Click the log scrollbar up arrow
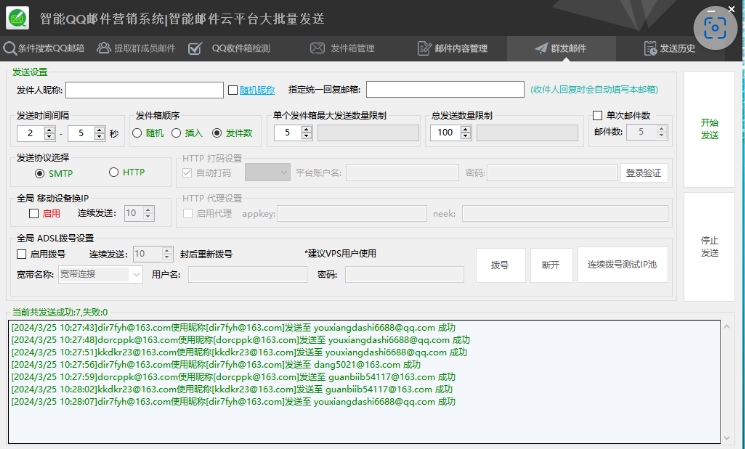Viewport: 745px width, 449px height. pyautogui.click(x=727, y=326)
